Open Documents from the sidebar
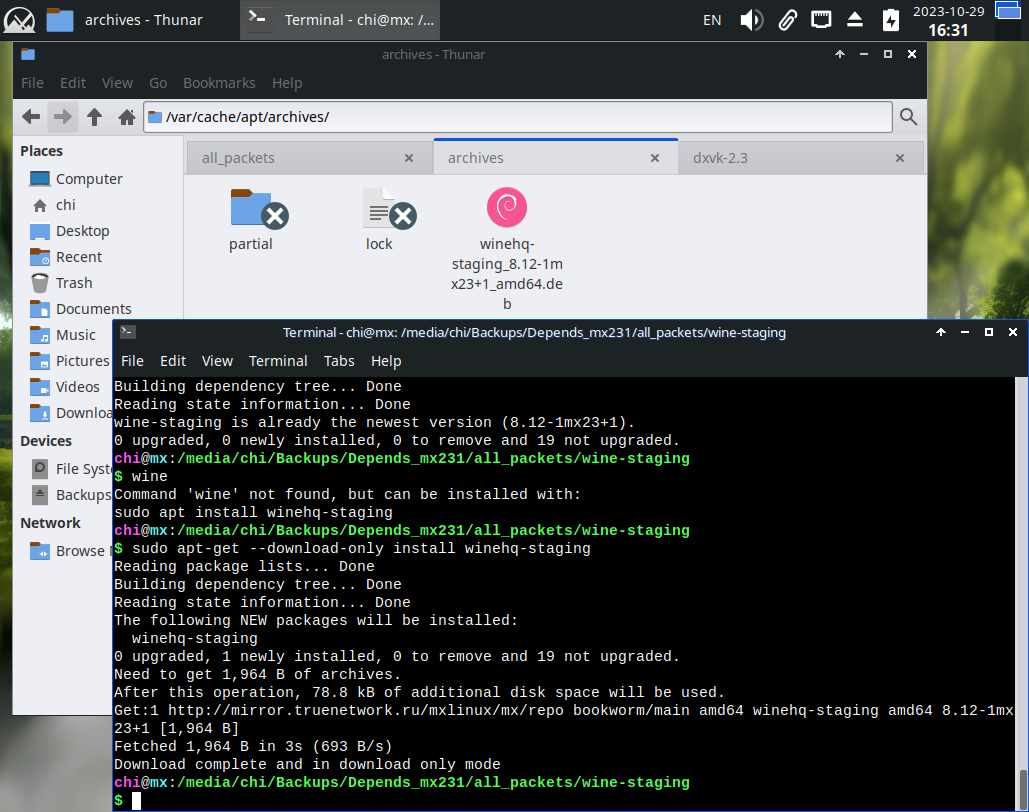Screen dimensions: 1029x812 [93, 309]
